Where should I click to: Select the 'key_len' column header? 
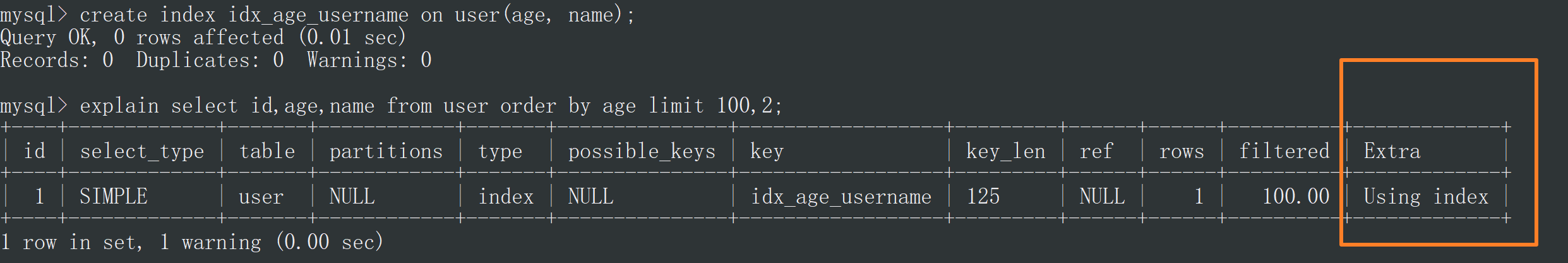tap(1006, 151)
